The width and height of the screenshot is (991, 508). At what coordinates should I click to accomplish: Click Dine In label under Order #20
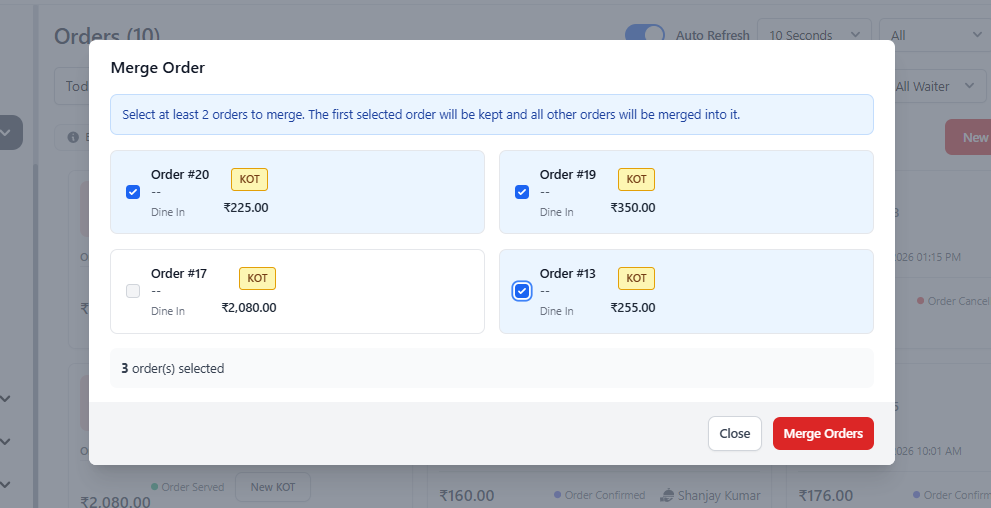coord(168,212)
